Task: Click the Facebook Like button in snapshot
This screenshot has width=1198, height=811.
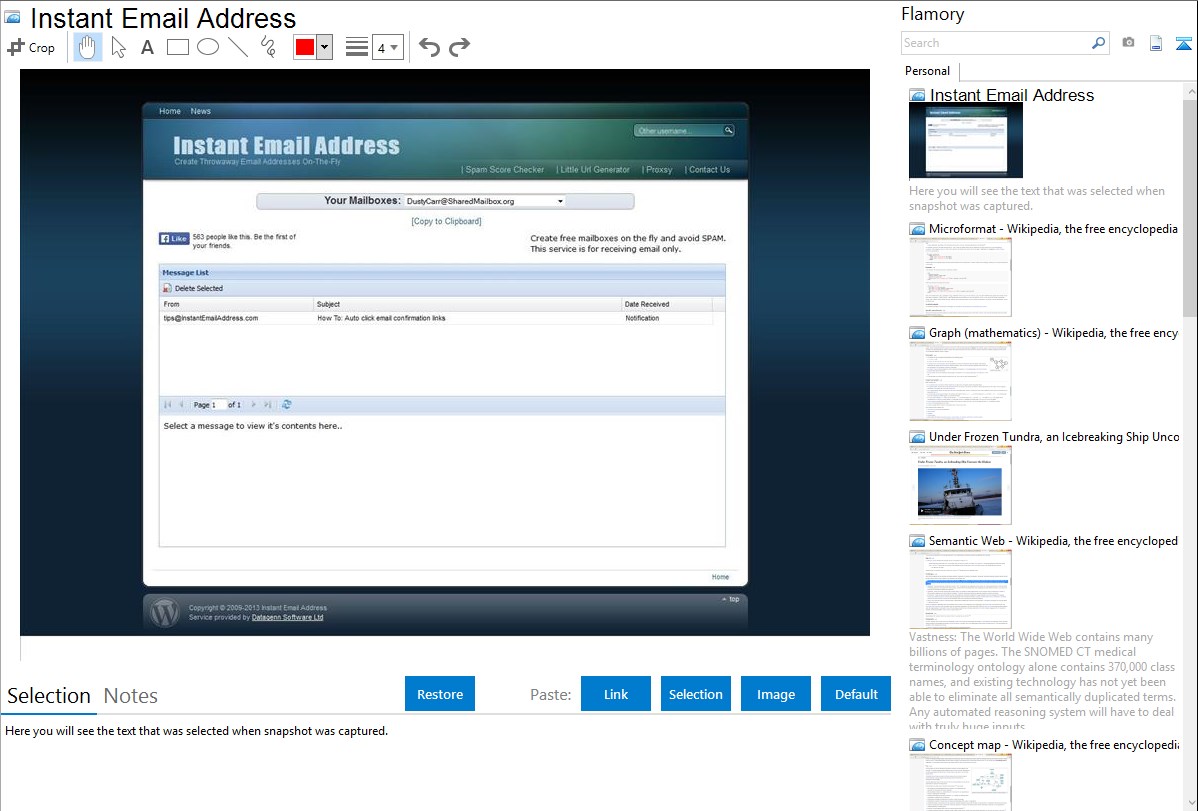Action: (173, 238)
